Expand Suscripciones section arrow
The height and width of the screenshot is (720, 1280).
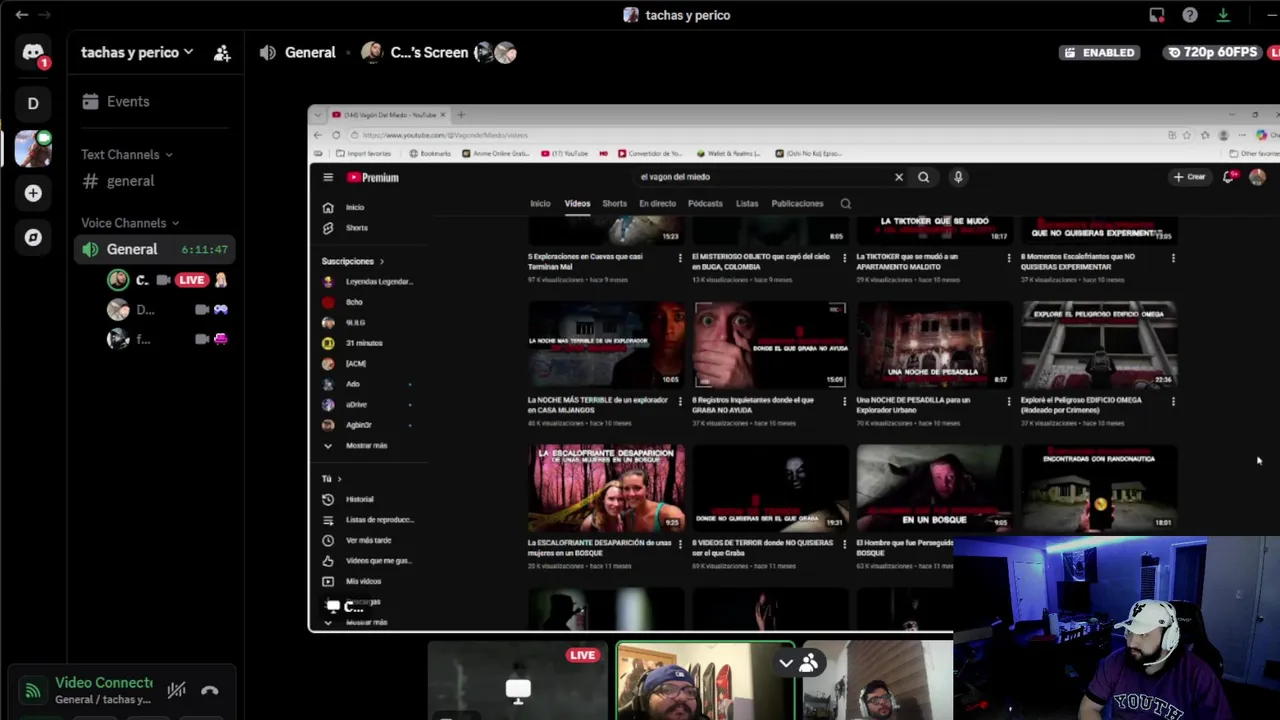coord(381,261)
